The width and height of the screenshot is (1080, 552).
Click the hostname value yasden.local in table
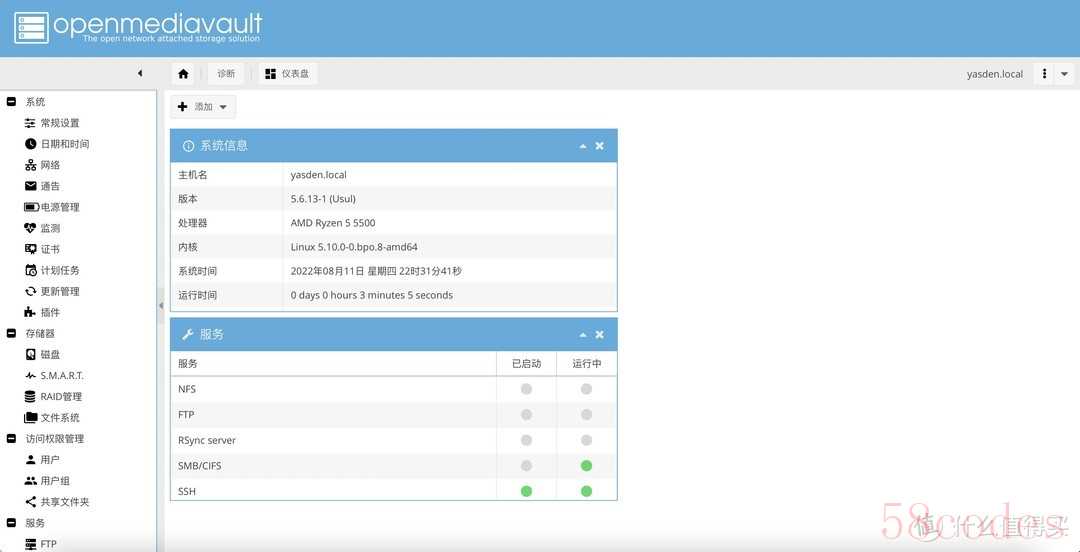tap(318, 175)
